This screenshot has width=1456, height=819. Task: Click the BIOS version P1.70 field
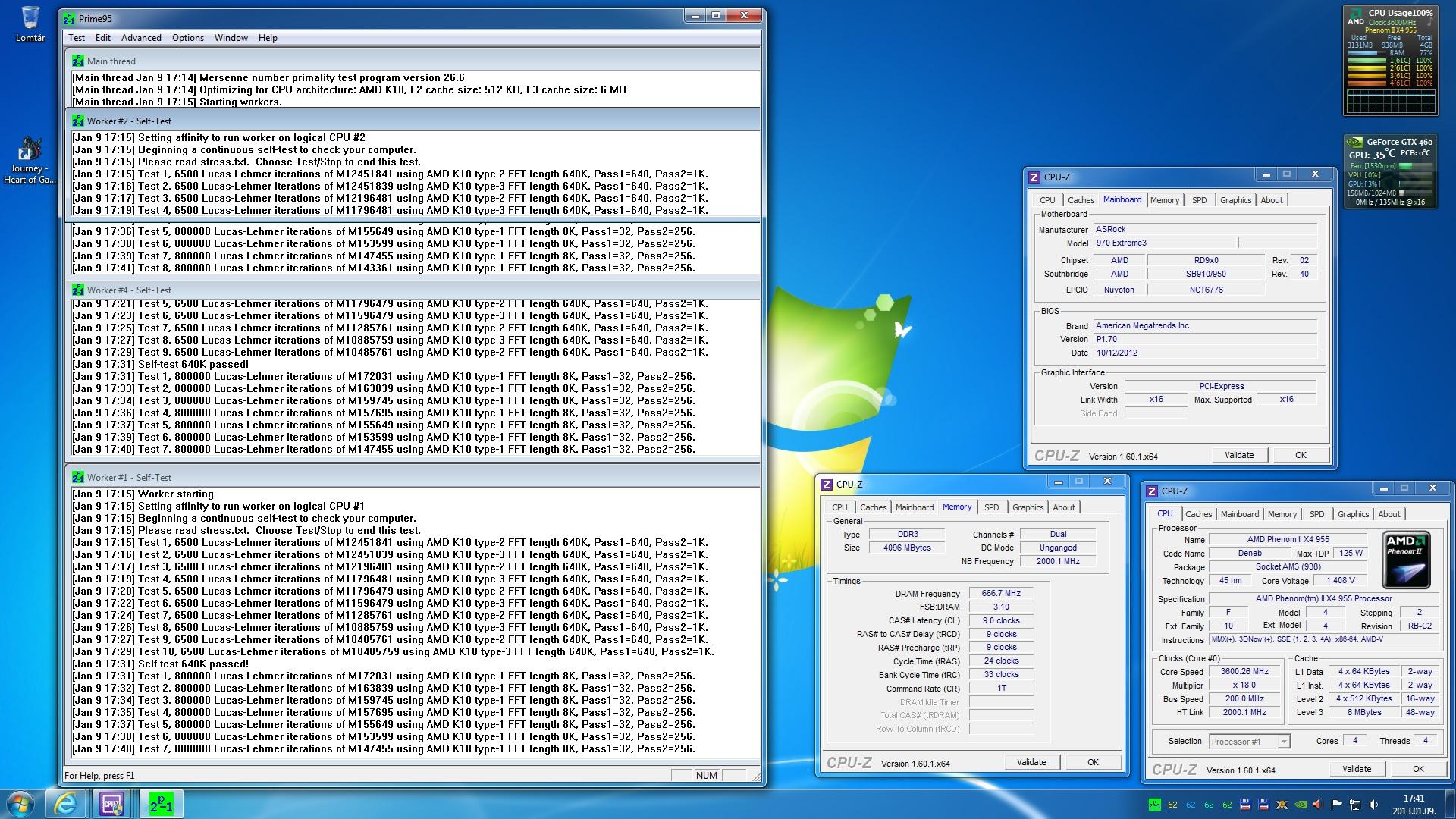[x=1205, y=340]
